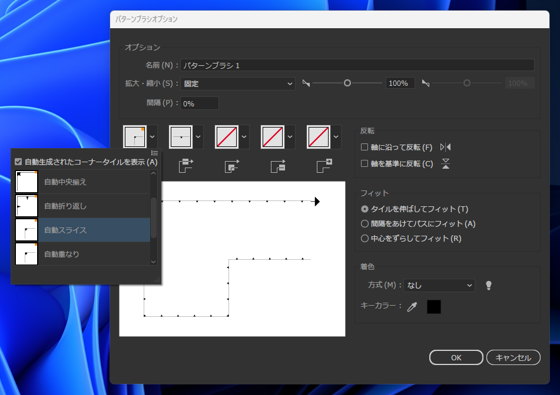Choose 自動中央揃え from the tile list
The image size is (560, 395).
pos(82,181)
